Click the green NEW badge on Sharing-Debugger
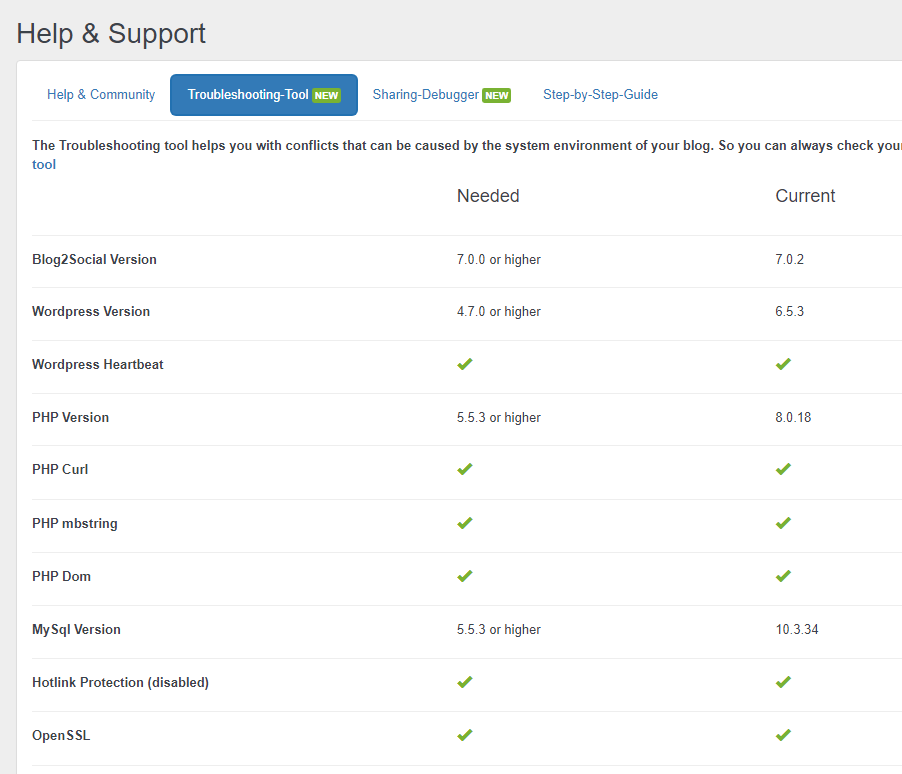The image size is (902, 774). pos(496,96)
